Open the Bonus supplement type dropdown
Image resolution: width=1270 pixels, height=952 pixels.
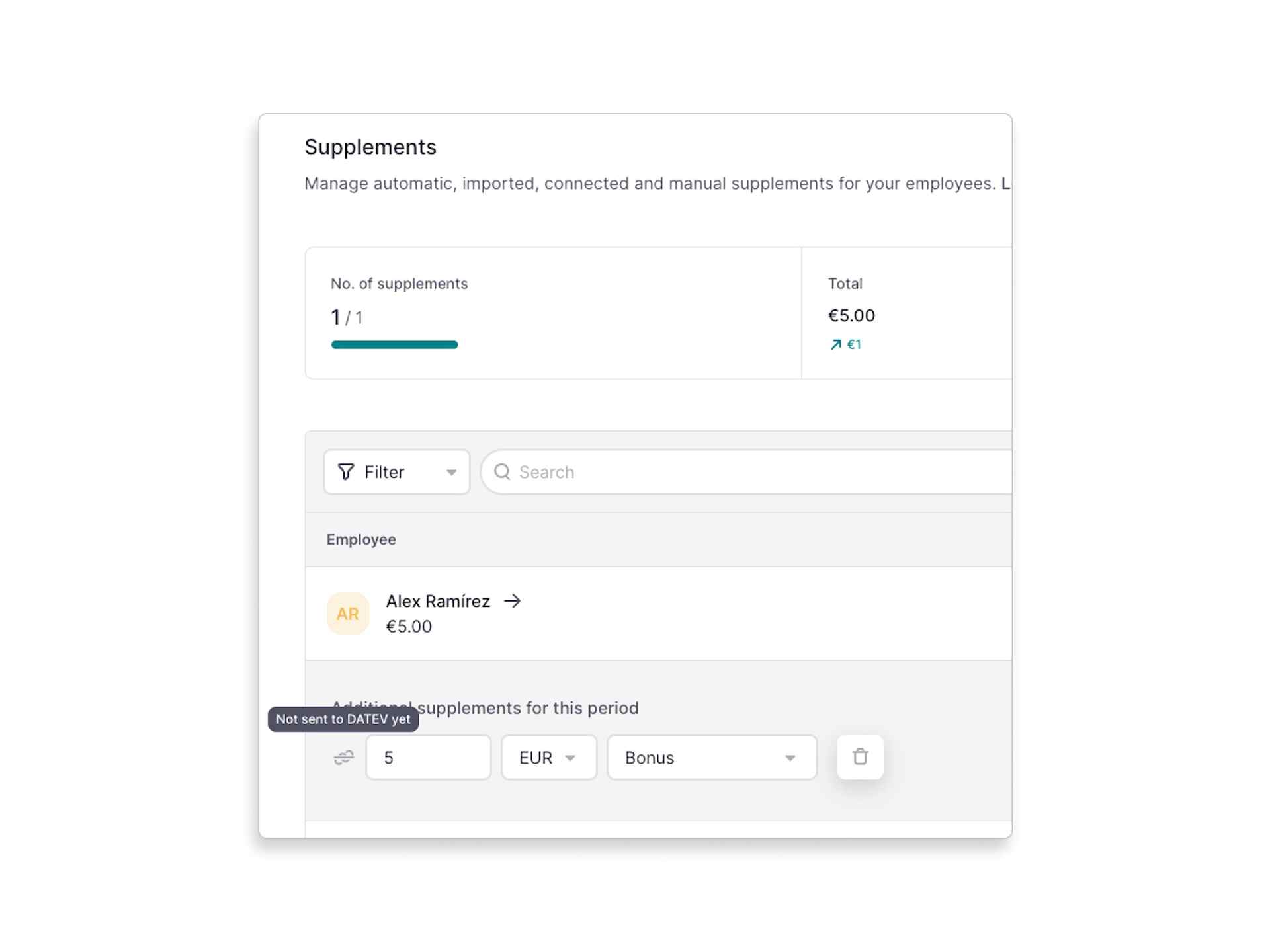(711, 757)
